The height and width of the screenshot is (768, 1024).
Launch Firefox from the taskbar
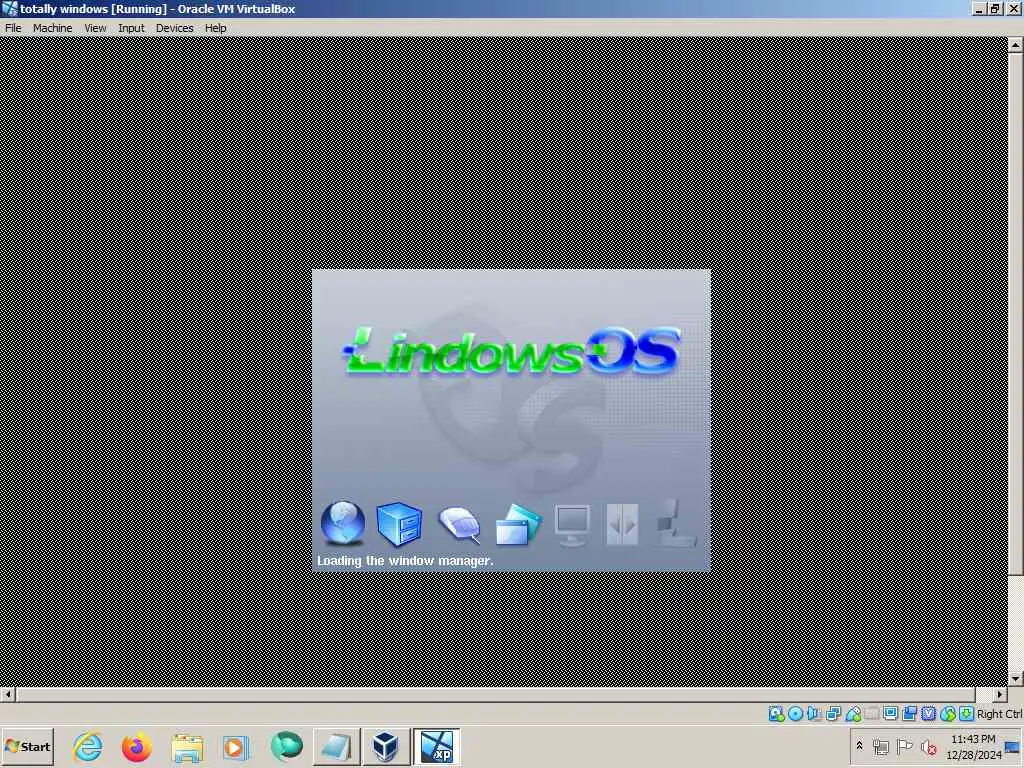(x=137, y=746)
